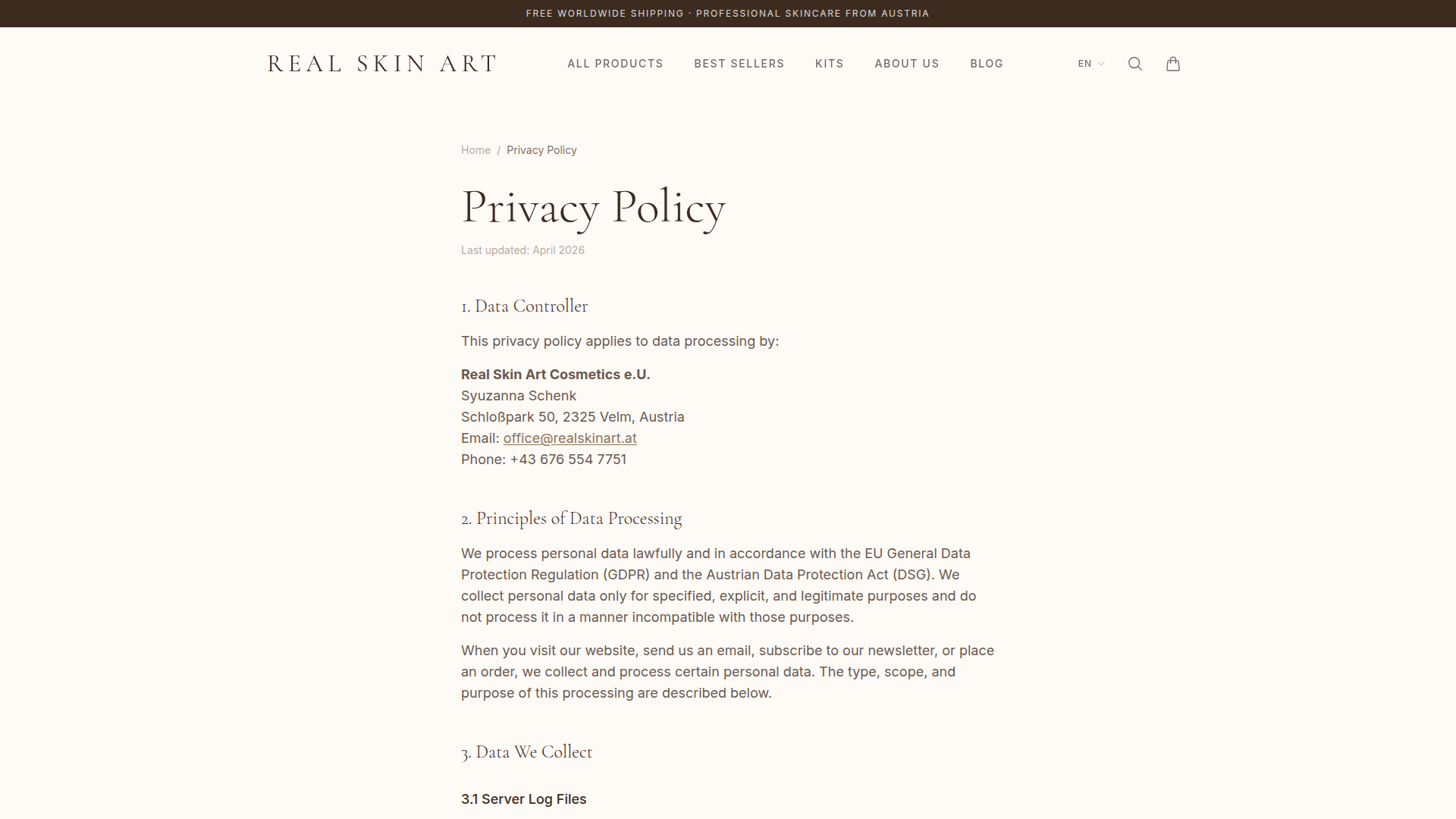Click the large Privacy Policy page title
Viewport: 1456px width, 819px height.
click(593, 207)
